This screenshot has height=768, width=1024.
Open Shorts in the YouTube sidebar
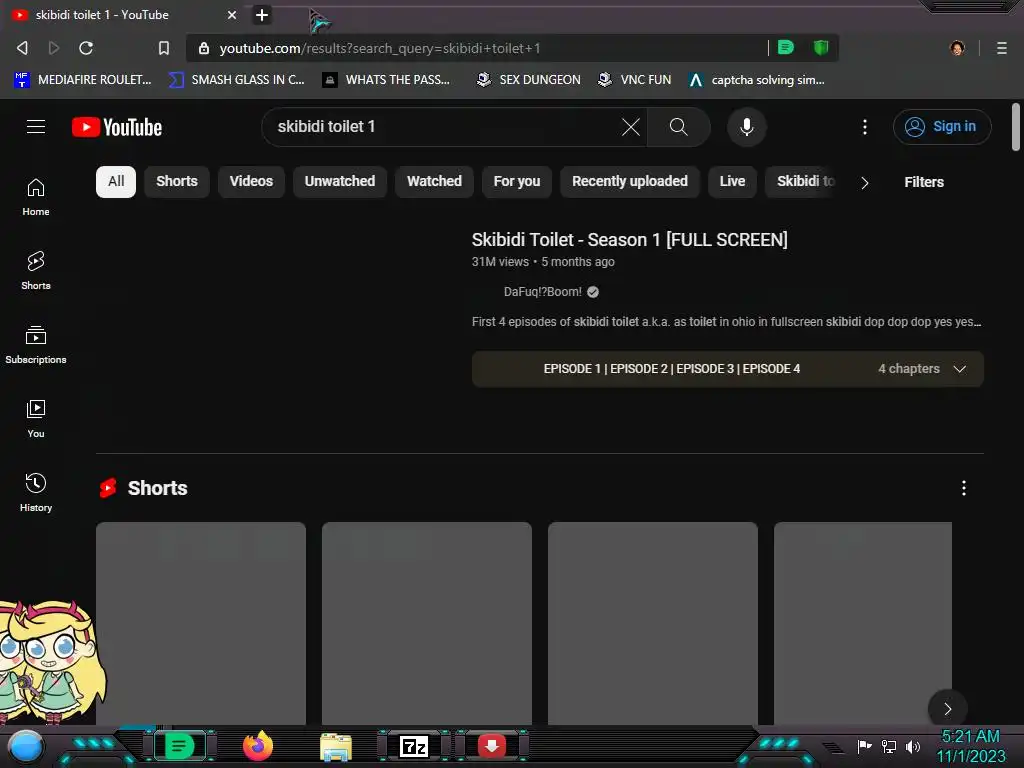pos(36,270)
